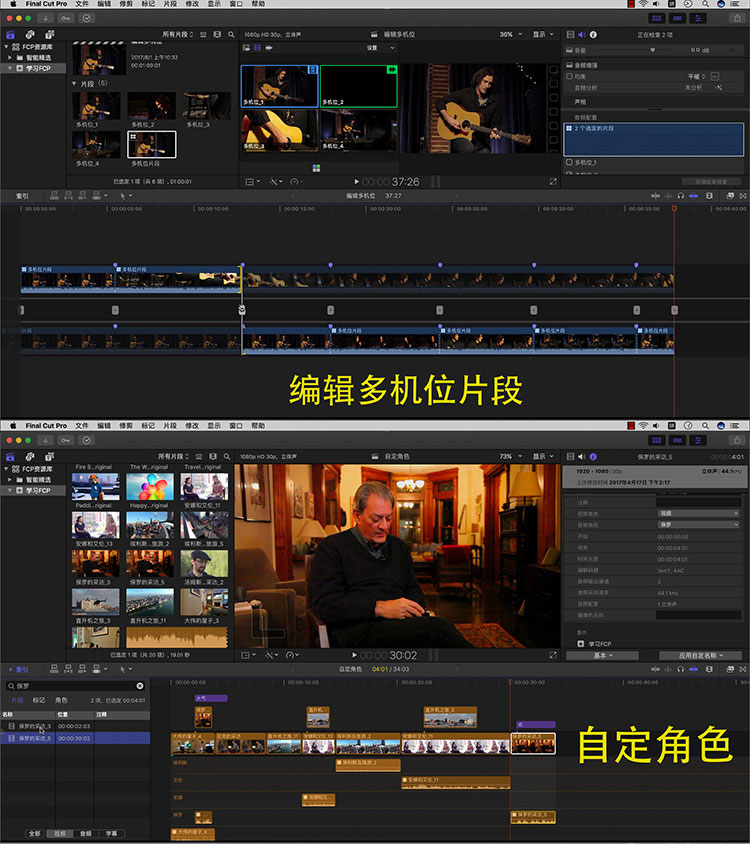Open info inspector icon in bottom window
This screenshot has width=750, height=844.
pos(593,456)
